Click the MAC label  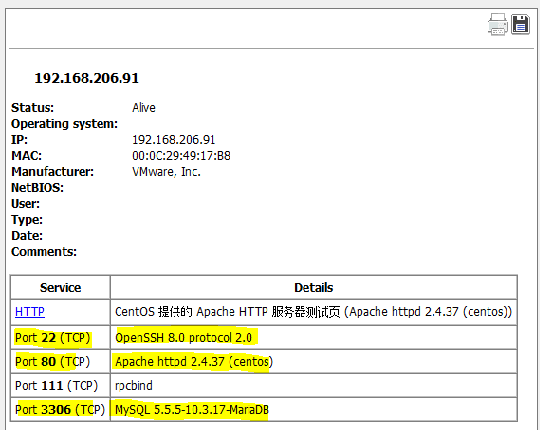click(27, 156)
